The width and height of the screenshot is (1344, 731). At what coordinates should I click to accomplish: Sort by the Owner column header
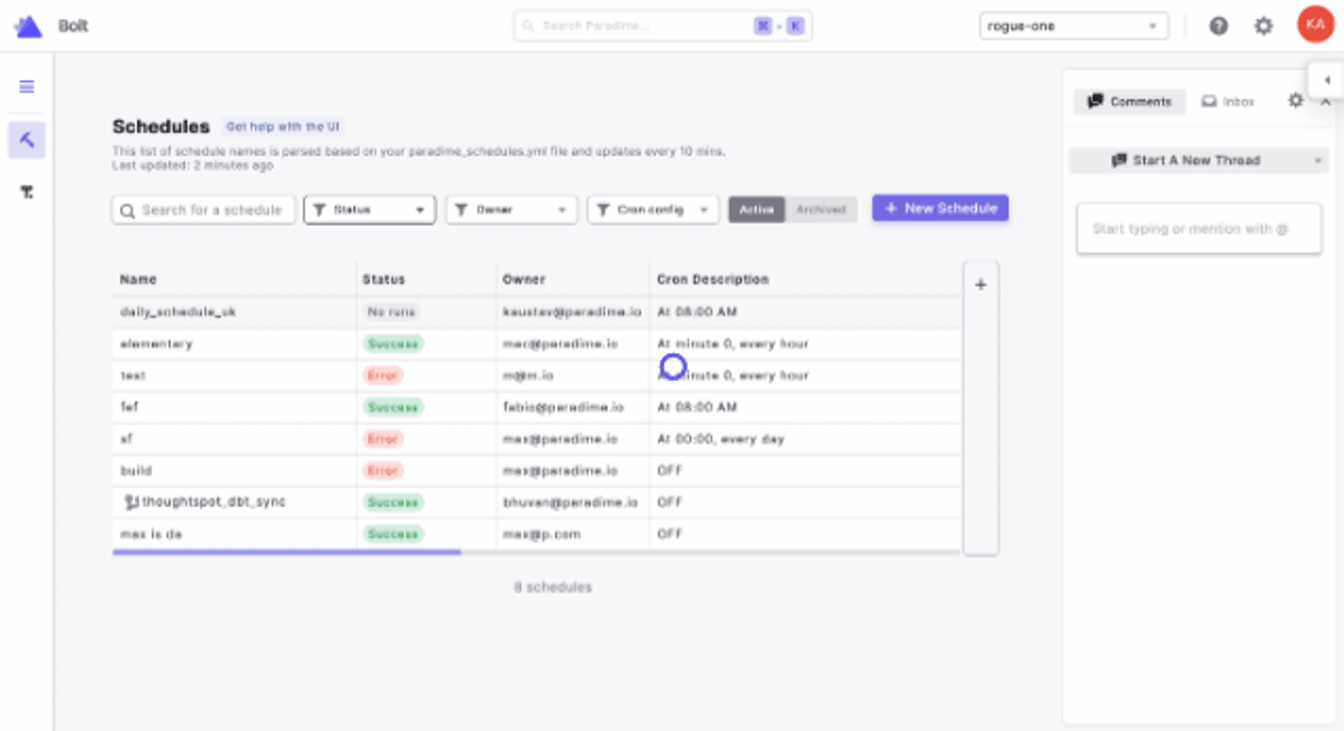pos(524,279)
